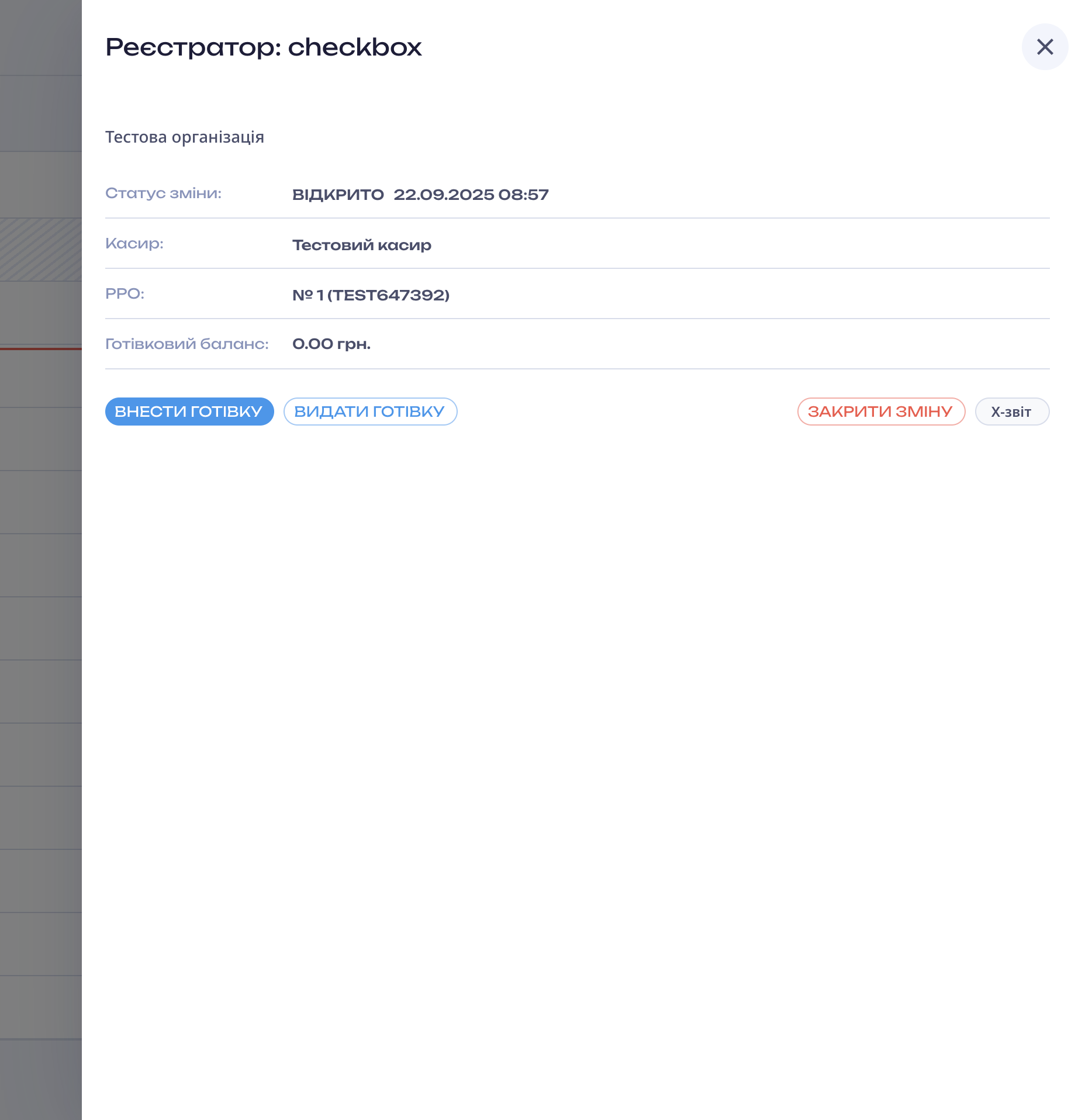
Task: Close the shift with ЗАКРИТИ ЗМІНУ
Action: (x=881, y=412)
